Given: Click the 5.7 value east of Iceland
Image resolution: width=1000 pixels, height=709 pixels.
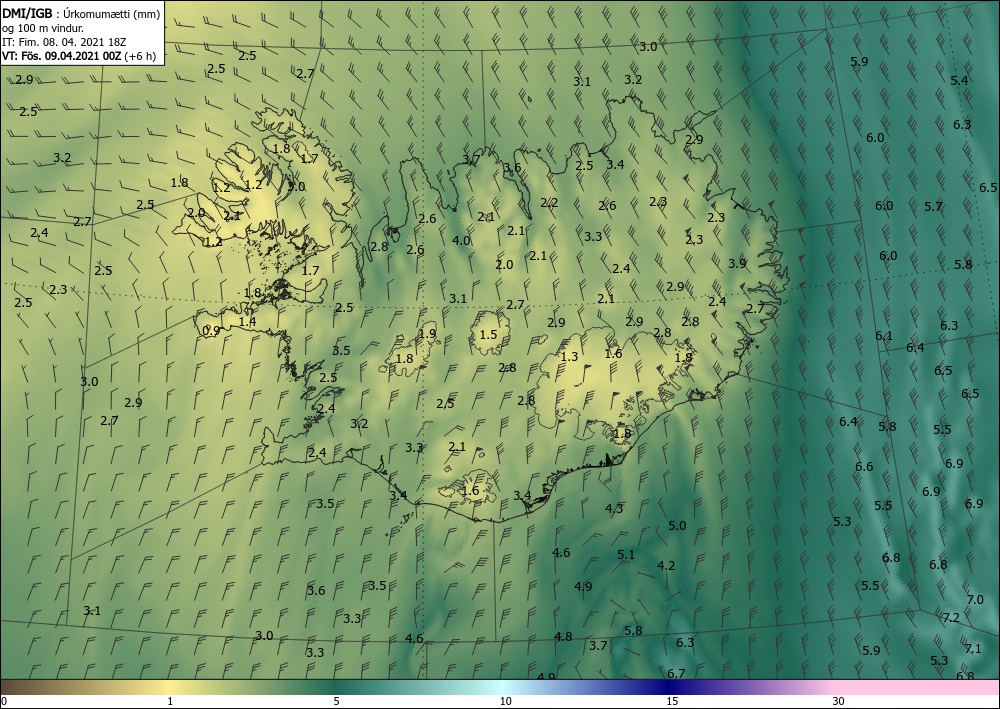Looking at the screenshot, I should [934, 207].
